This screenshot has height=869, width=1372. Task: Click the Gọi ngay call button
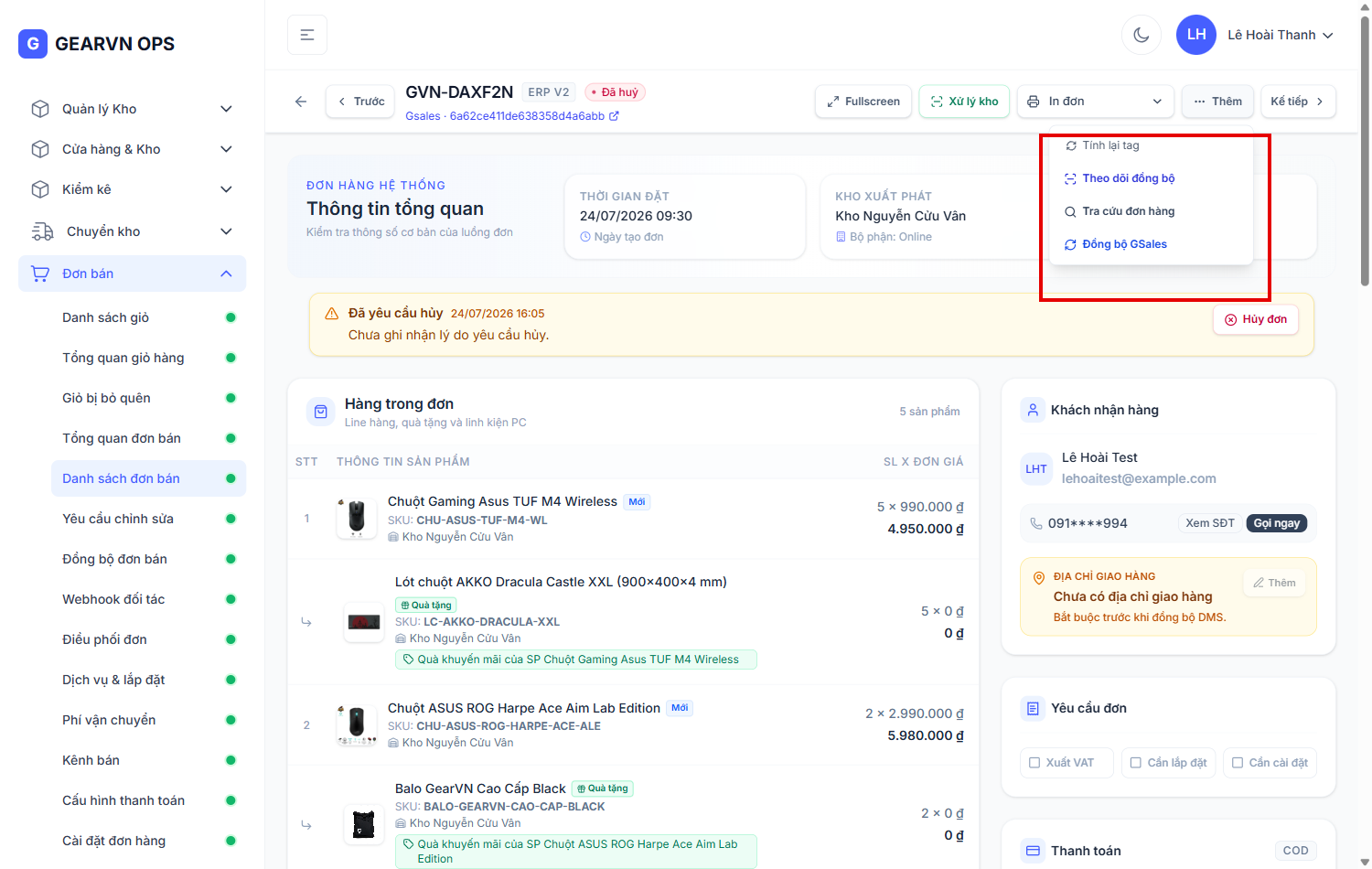point(1276,523)
